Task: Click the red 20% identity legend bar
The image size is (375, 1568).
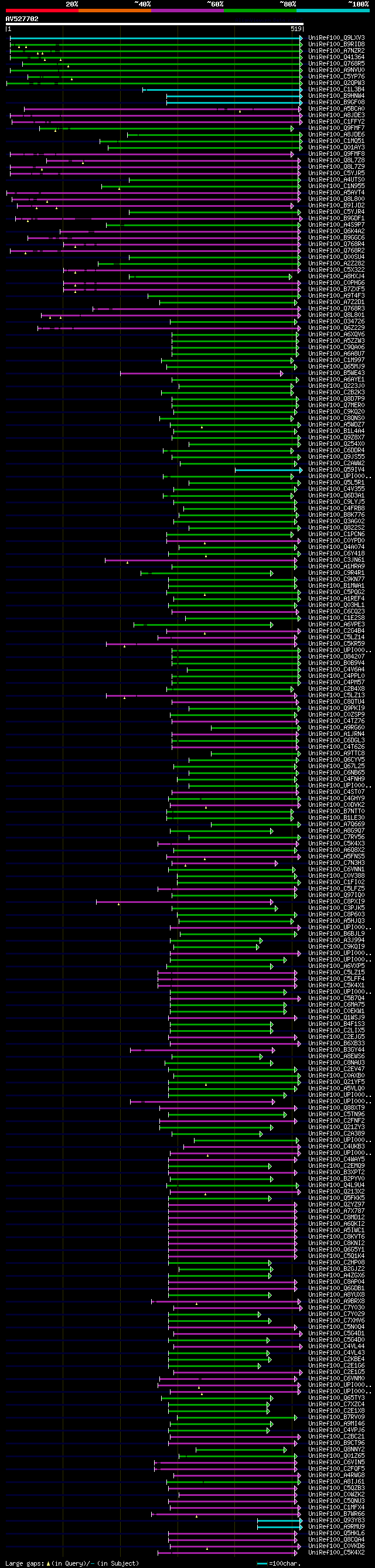Action: click(x=42, y=11)
